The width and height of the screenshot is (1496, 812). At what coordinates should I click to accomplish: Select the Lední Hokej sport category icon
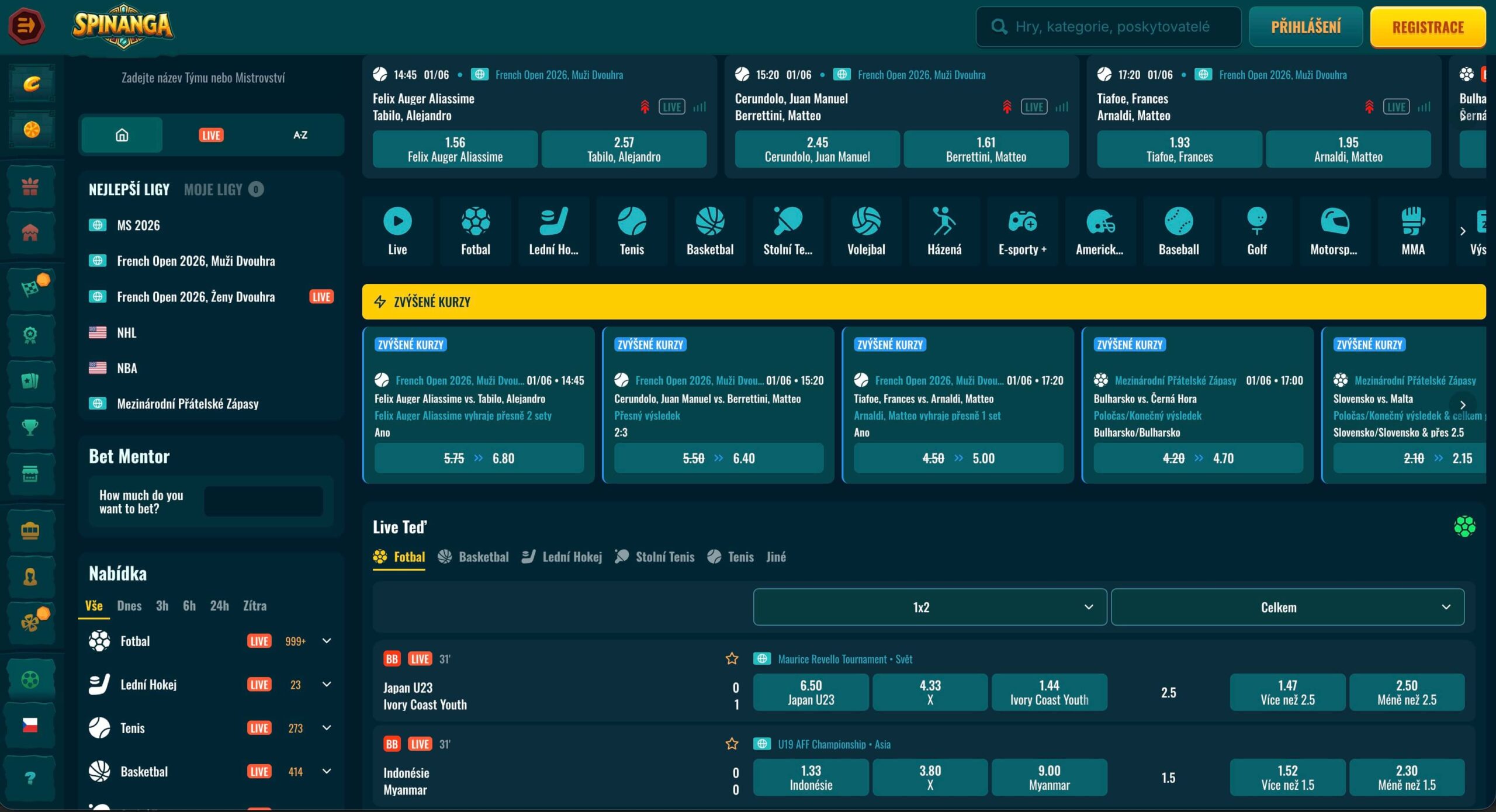[x=553, y=231]
